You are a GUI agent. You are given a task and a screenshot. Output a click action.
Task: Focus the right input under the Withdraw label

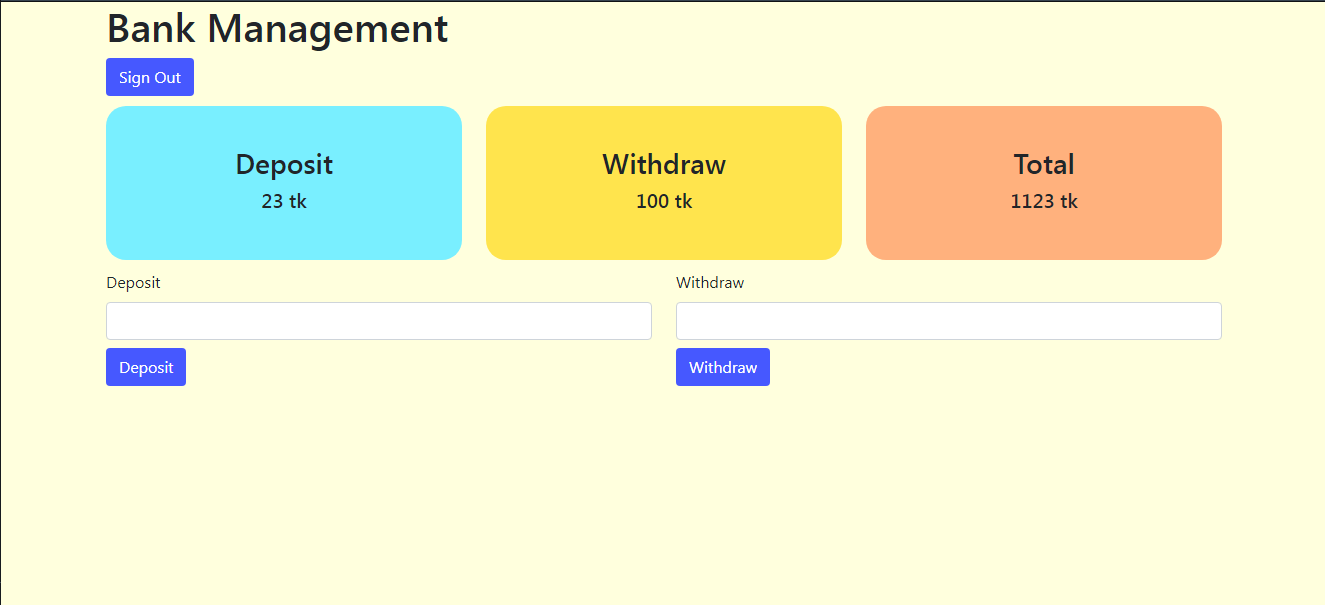pyautogui.click(x=948, y=320)
